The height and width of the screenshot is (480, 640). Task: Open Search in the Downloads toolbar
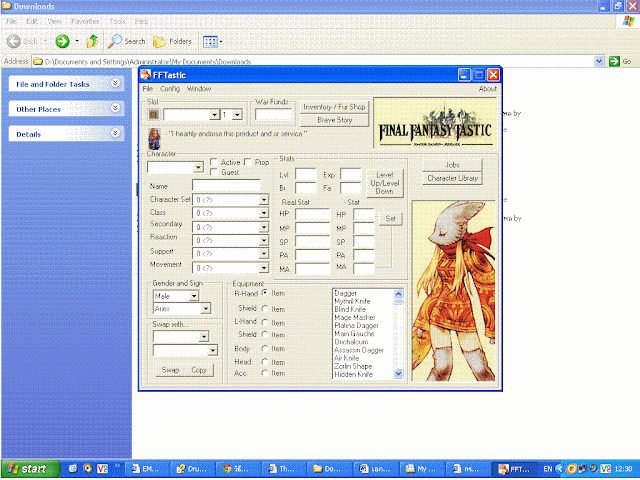click(x=127, y=41)
